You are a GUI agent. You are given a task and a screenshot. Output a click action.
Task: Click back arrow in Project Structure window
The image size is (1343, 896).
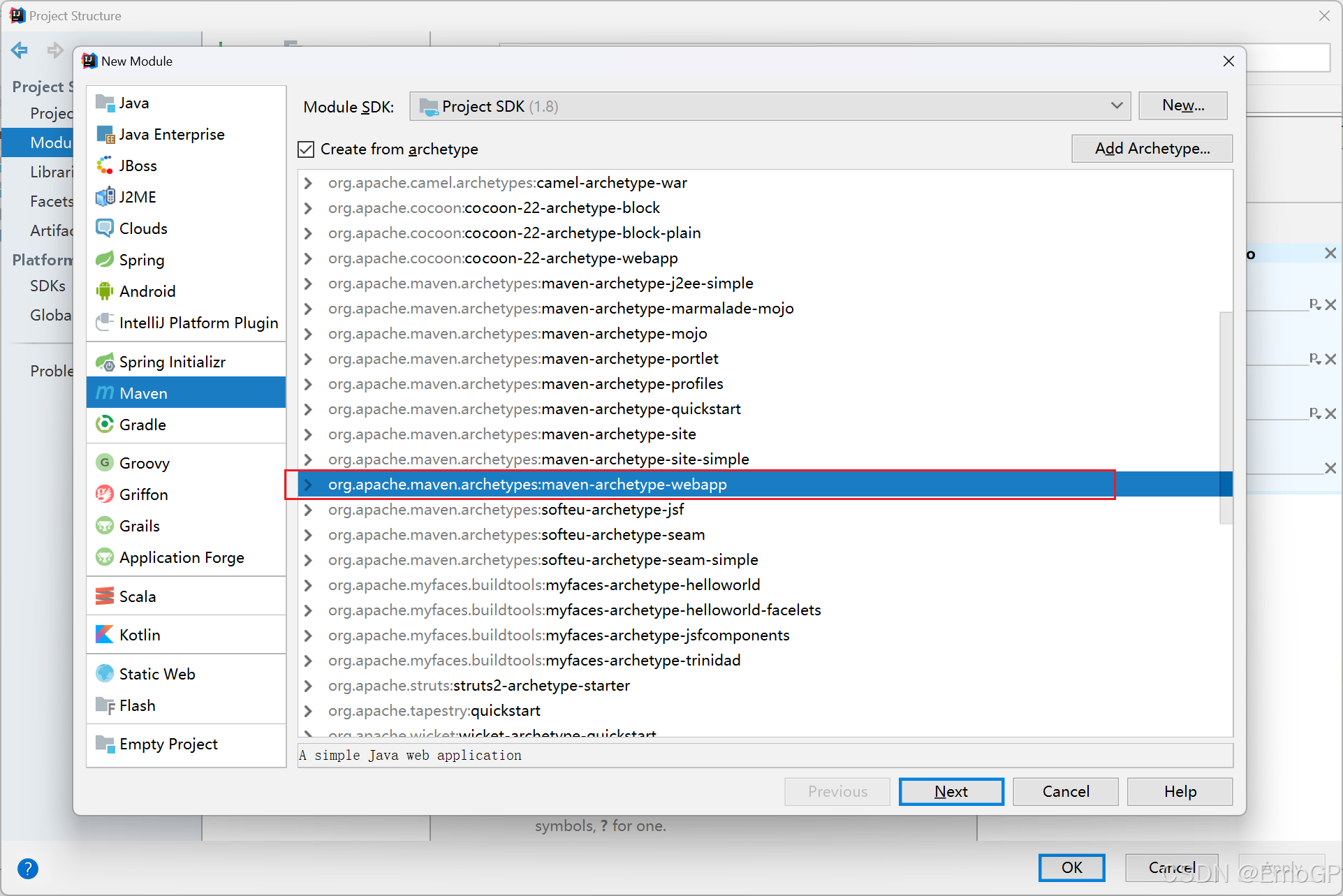coord(20,50)
